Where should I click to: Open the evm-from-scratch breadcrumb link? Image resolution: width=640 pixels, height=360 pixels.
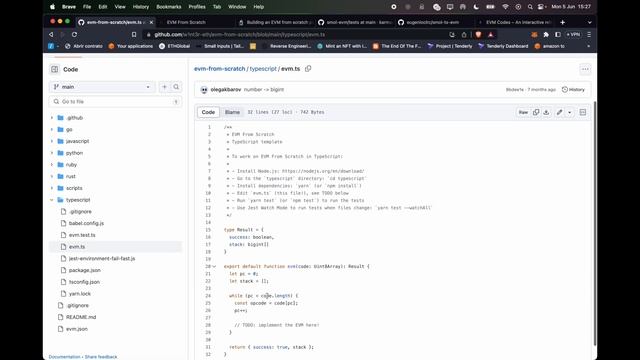pyautogui.click(x=220, y=69)
